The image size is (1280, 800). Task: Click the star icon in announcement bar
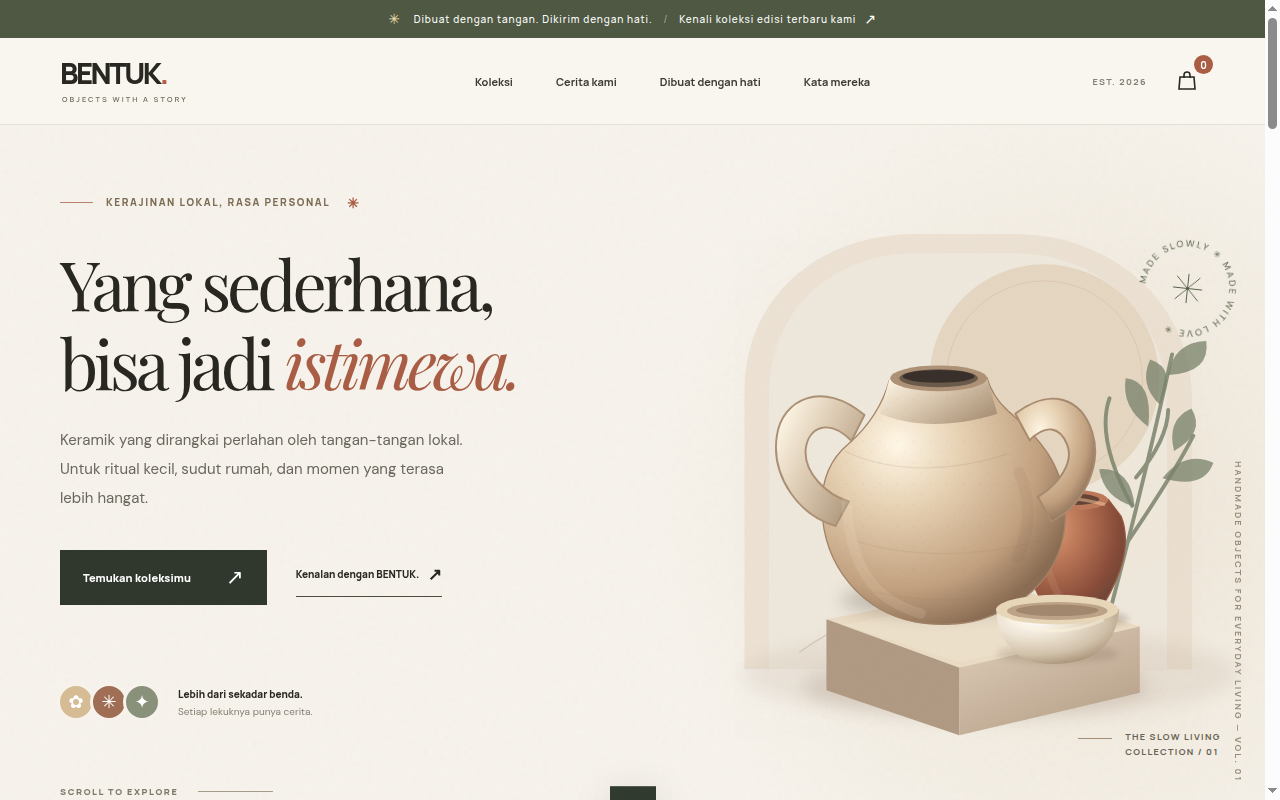pos(394,19)
